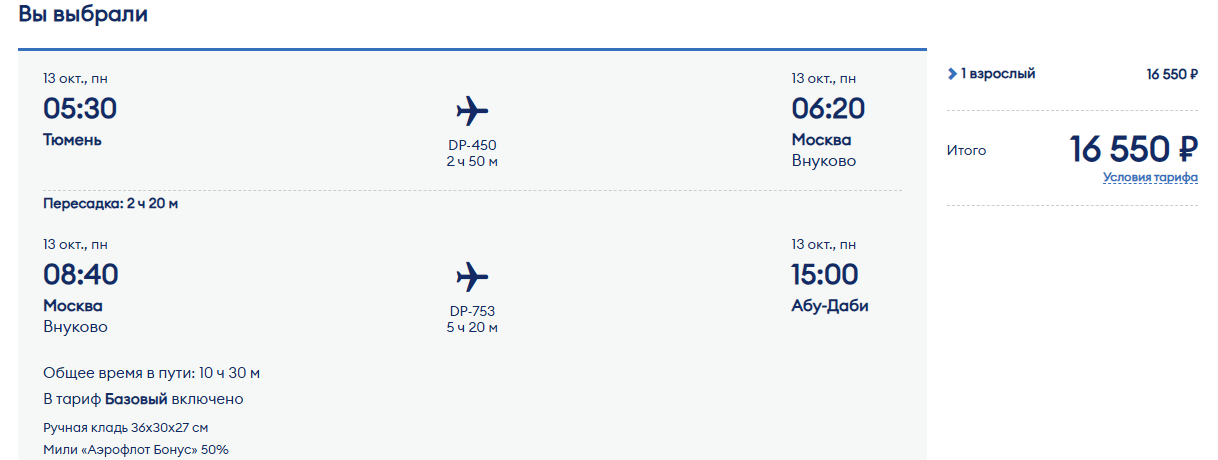Click the Абу-Даби destination city
This screenshot has width=1218, height=460.
(830, 306)
